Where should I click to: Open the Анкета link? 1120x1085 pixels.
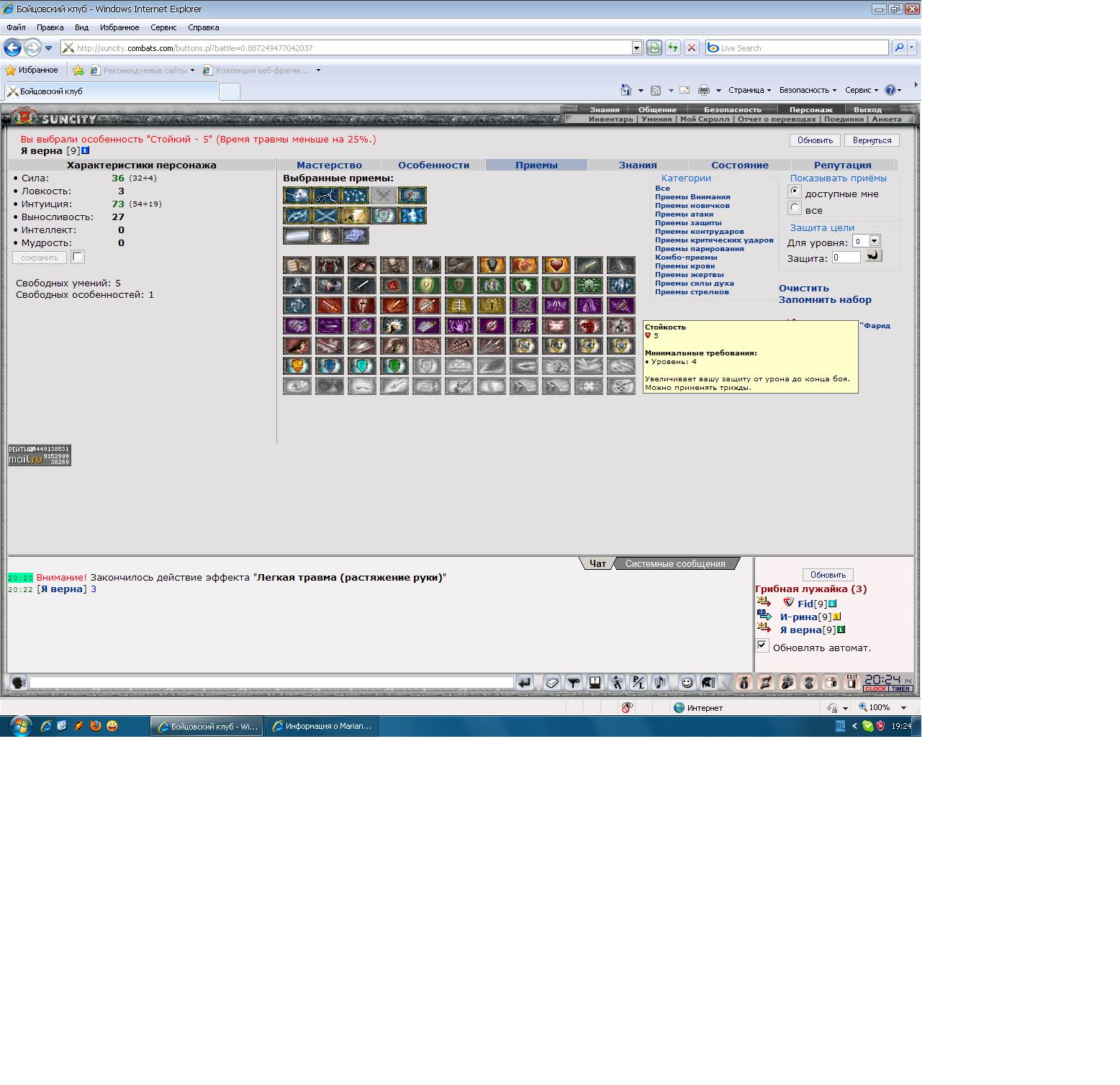(887, 119)
